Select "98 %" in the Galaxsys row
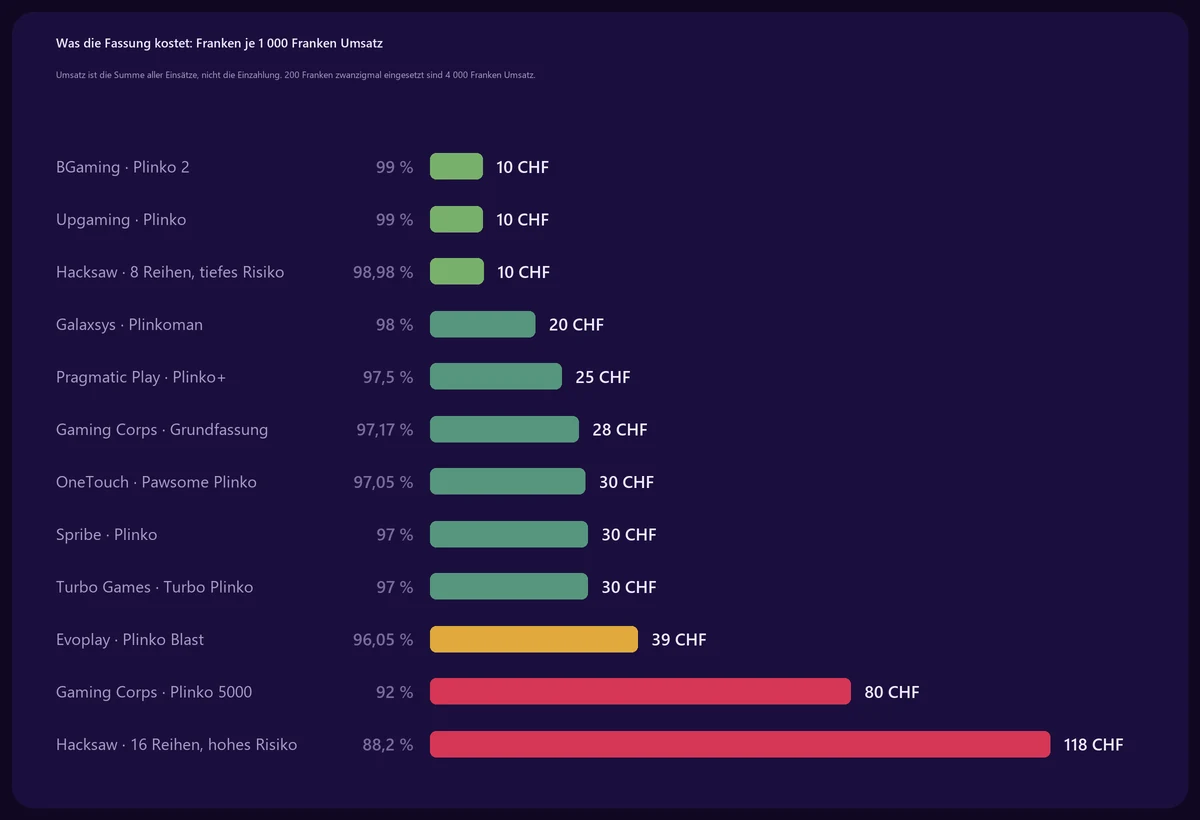The image size is (1200, 820). pyautogui.click(x=395, y=325)
